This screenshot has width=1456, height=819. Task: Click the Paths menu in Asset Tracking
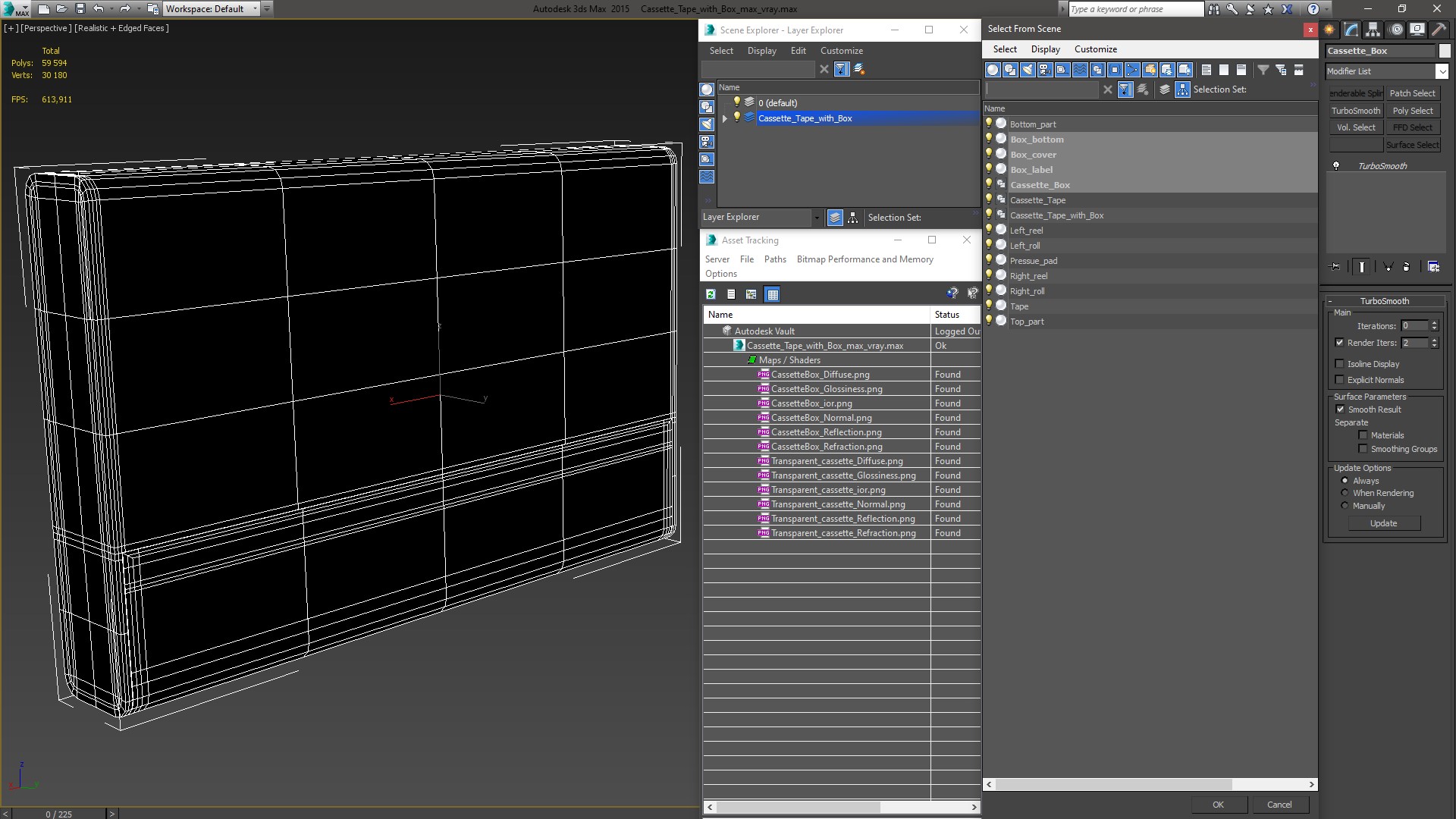point(776,259)
